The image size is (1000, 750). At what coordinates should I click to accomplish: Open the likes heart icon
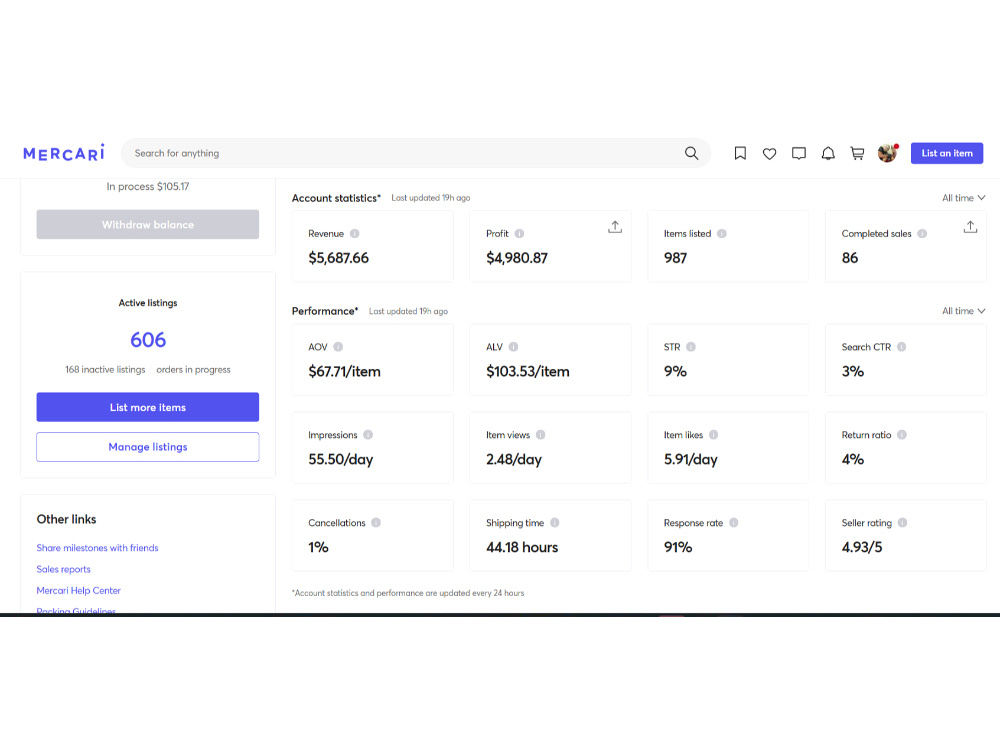point(769,154)
